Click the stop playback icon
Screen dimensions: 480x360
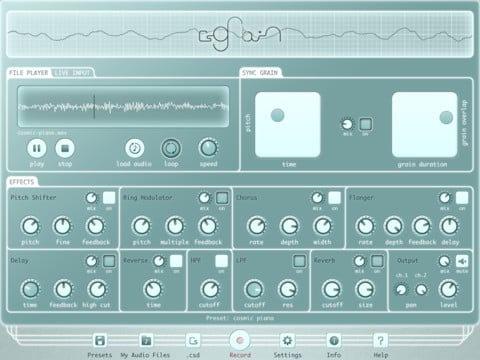click(65, 148)
